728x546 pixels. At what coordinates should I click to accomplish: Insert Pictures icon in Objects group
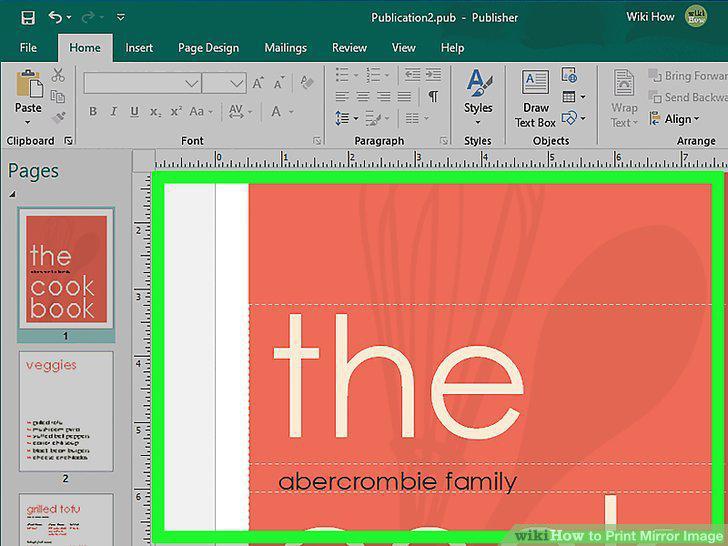point(569,75)
